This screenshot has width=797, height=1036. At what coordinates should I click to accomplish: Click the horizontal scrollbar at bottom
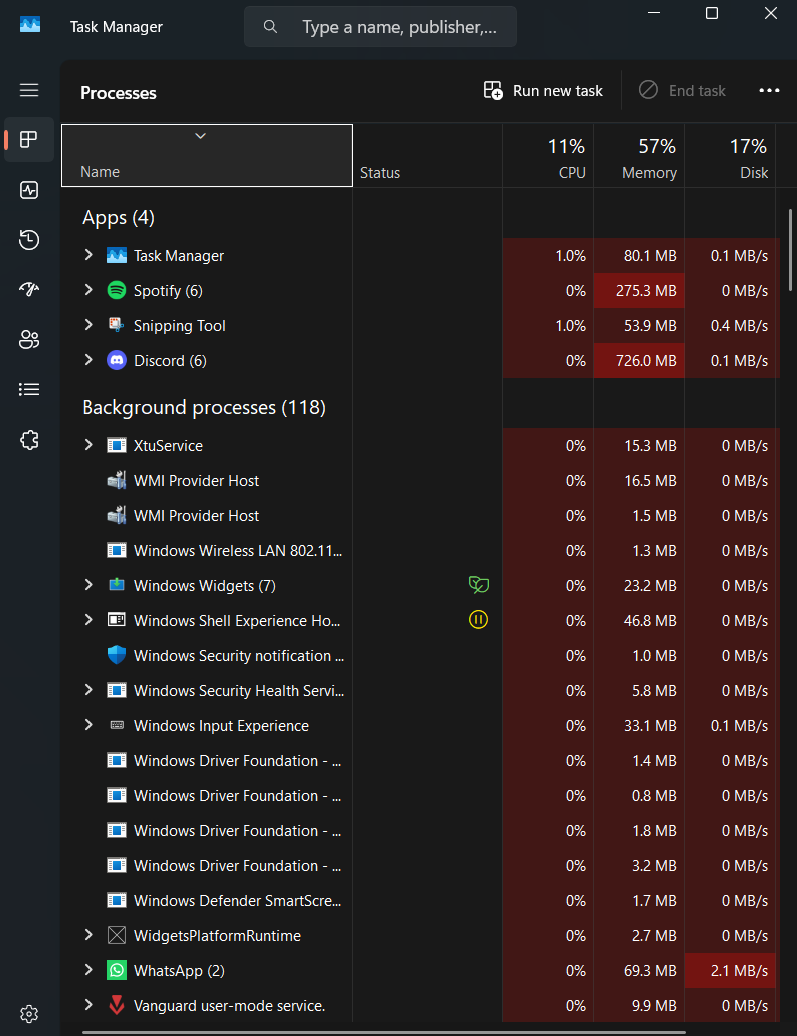pyautogui.click(x=383, y=1031)
